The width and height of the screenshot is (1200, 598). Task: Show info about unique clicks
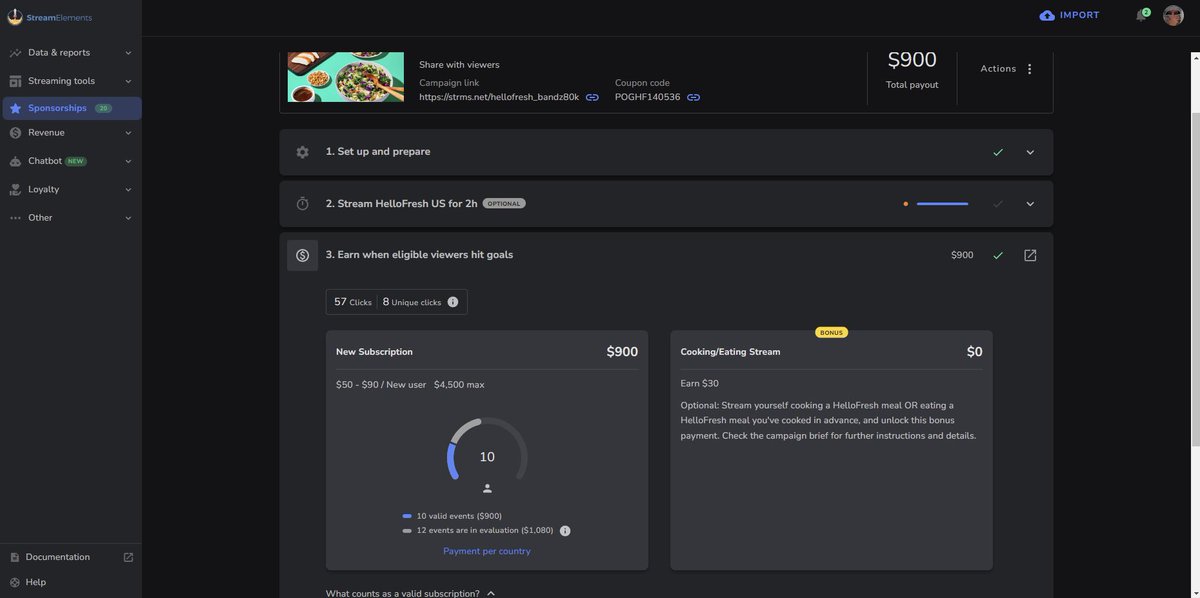(453, 302)
